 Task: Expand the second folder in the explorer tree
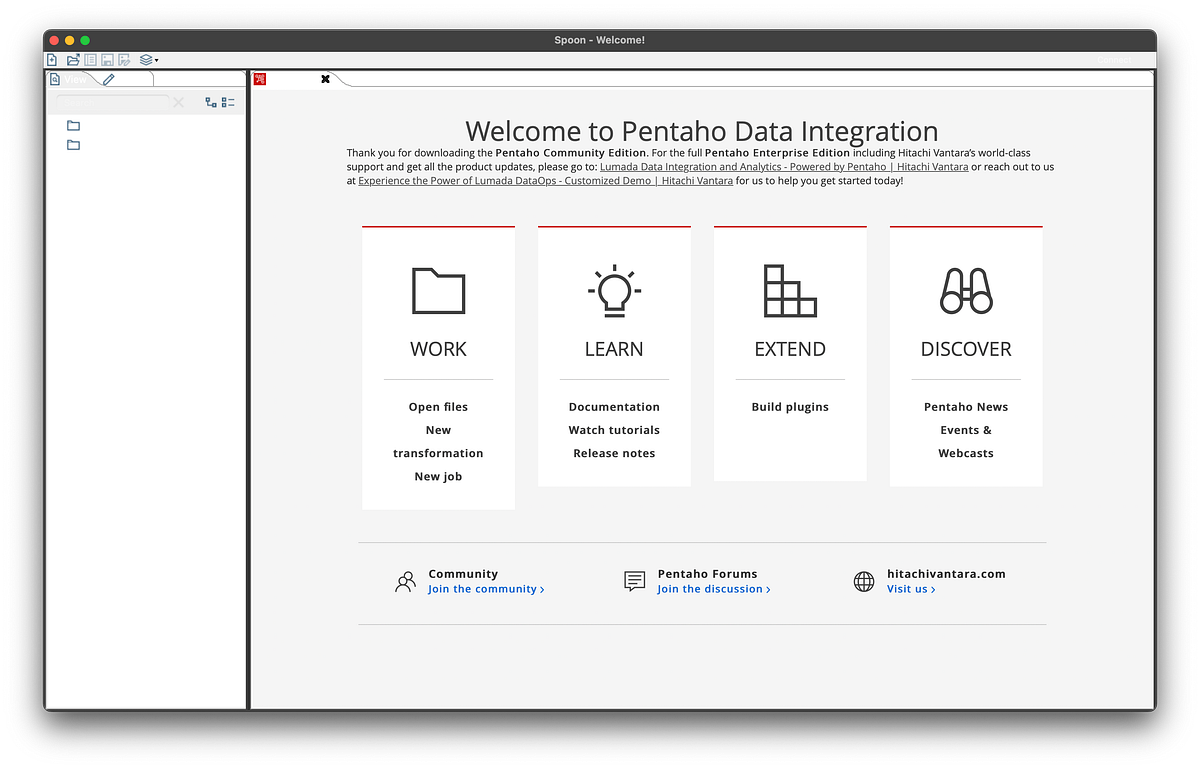pyautogui.click(x=72, y=144)
